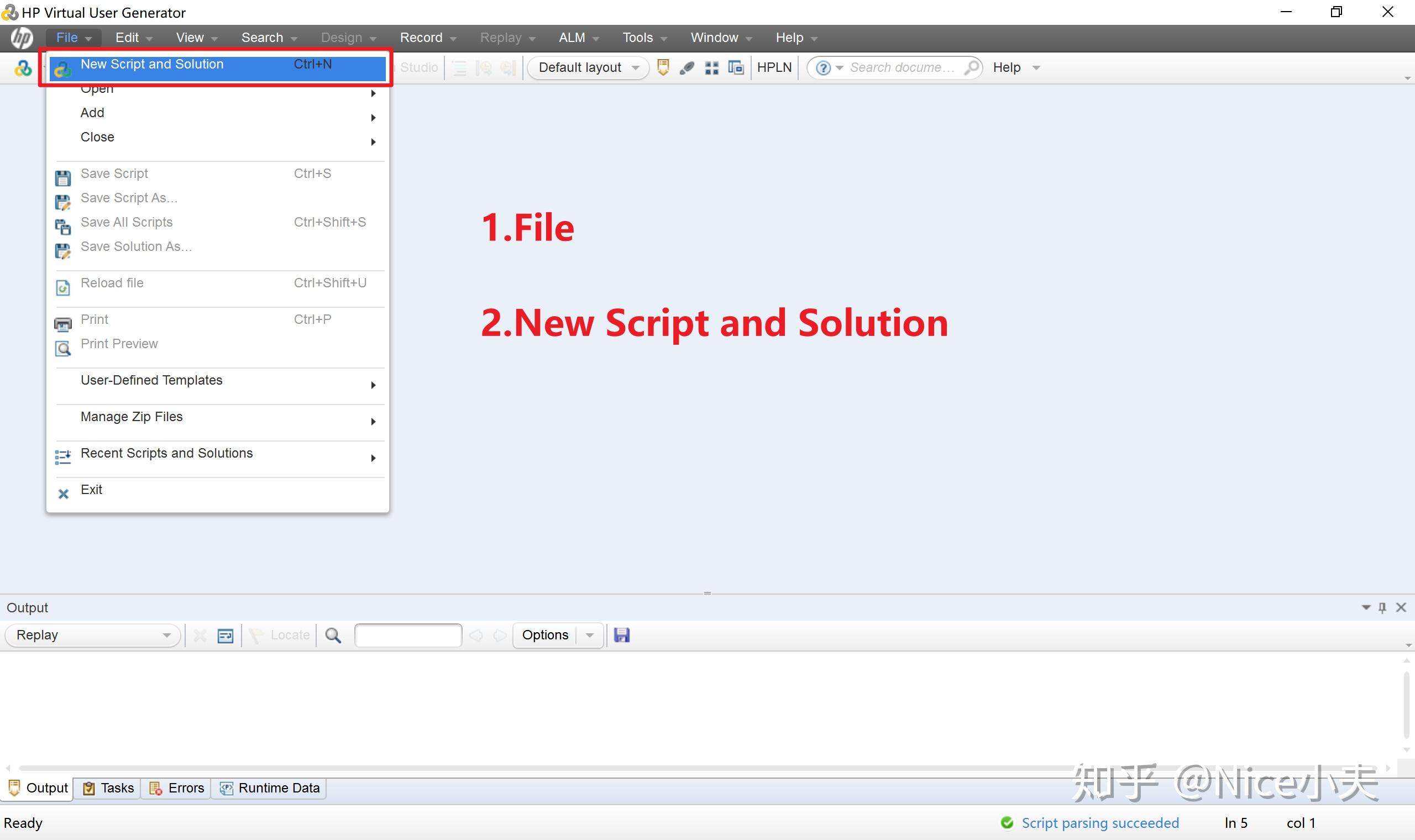Screen dimensions: 1415x840
Task: Click the Output vertical scrollbar
Action: (1406, 705)
